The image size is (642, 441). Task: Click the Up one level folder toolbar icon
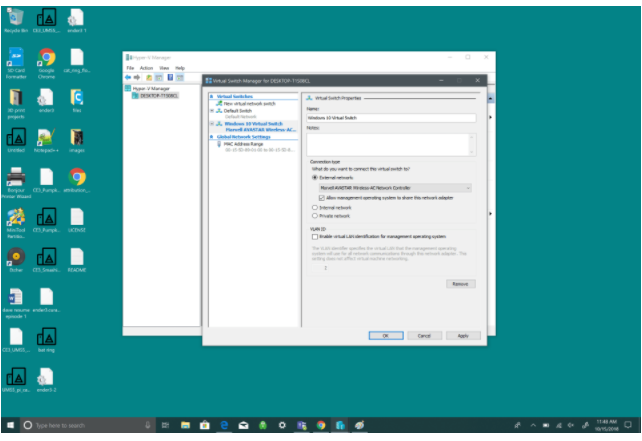(x=149, y=77)
